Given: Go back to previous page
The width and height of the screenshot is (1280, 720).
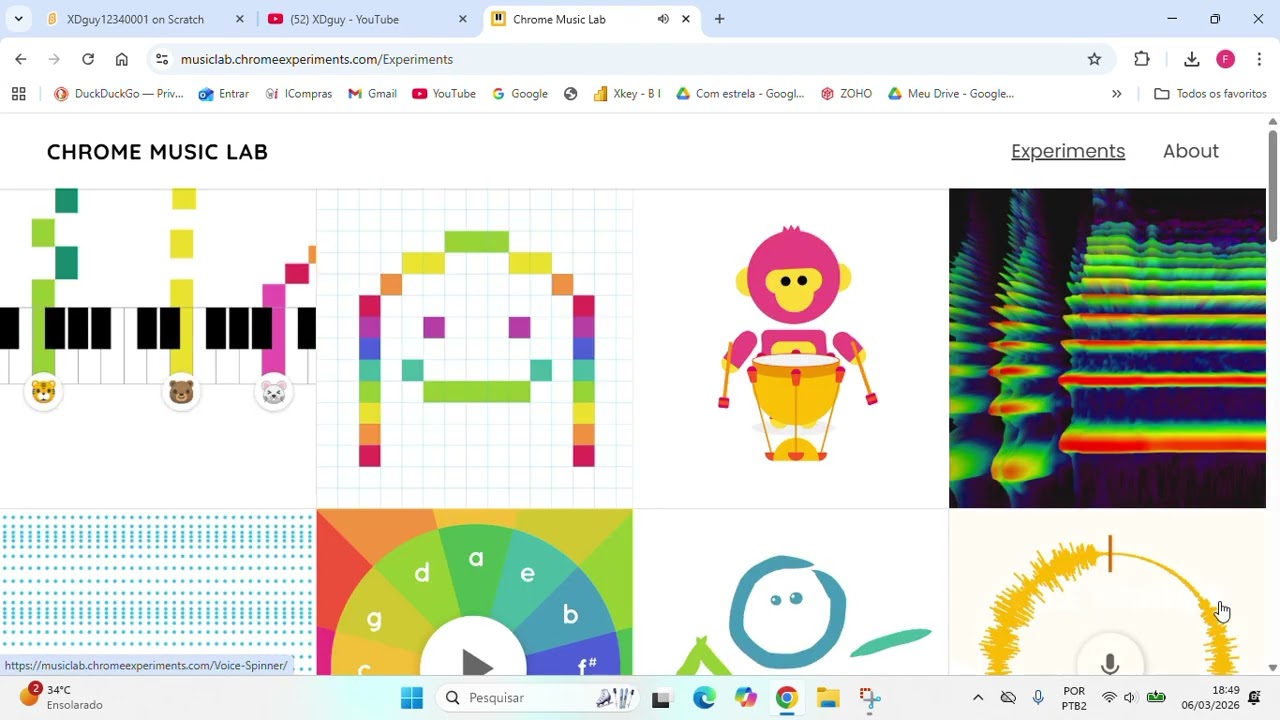Looking at the screenshot, I should (x=21, y=59).
